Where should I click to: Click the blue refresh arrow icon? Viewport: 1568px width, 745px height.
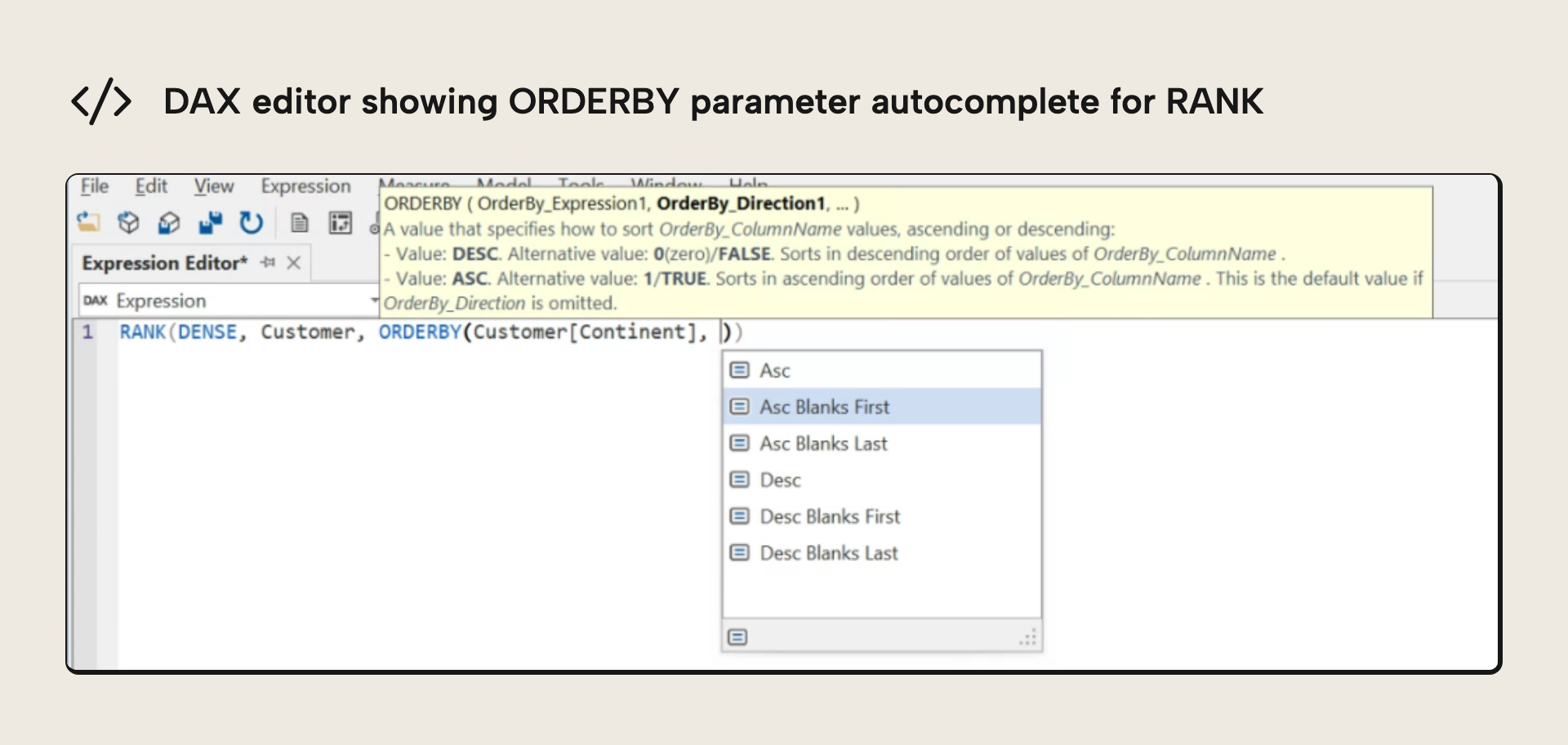tap(251, 222)
